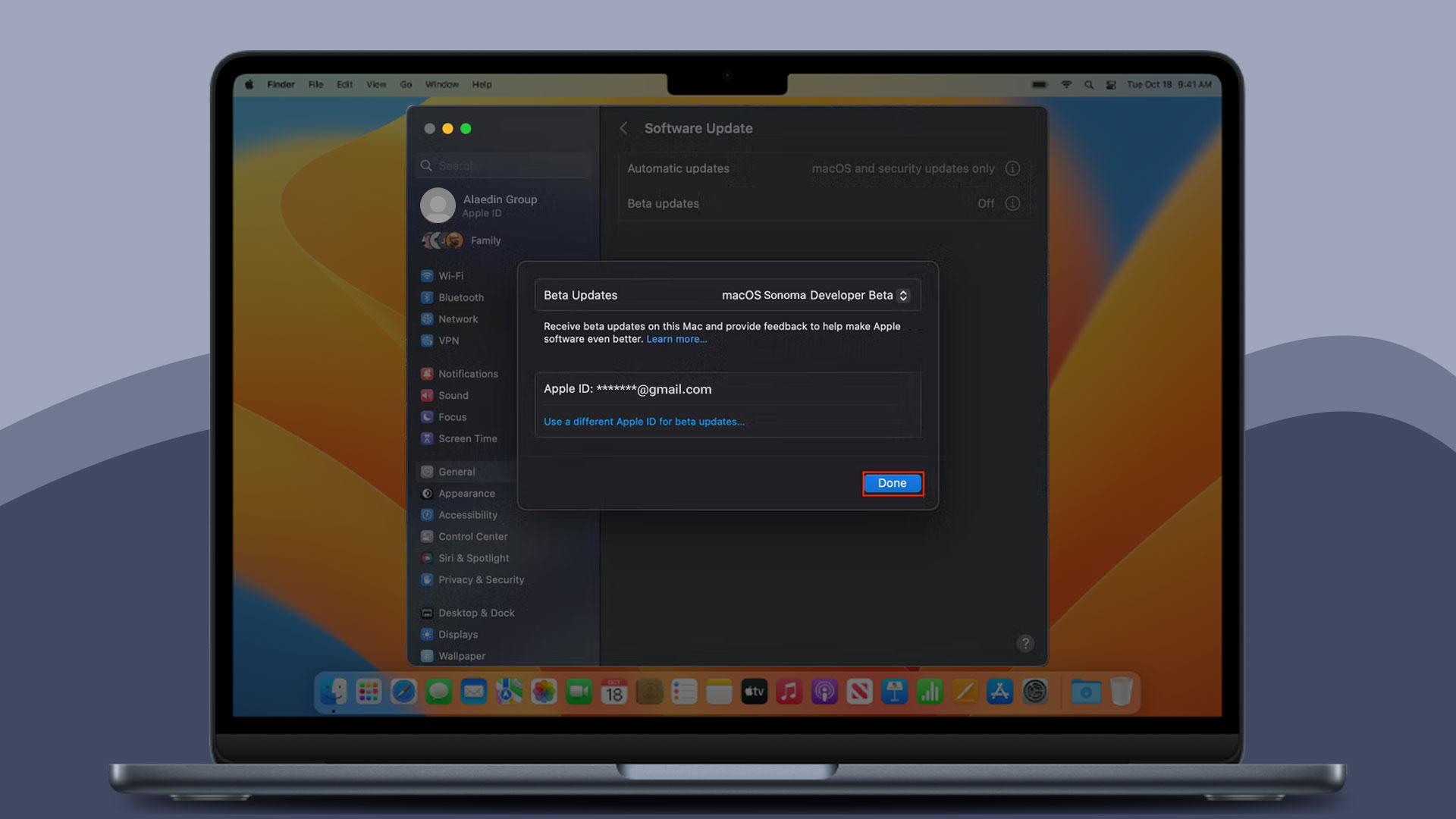Screen dimensions: 1456x819
Task: Open the Apple TV app from the Dock
Action: coord(755,692)
